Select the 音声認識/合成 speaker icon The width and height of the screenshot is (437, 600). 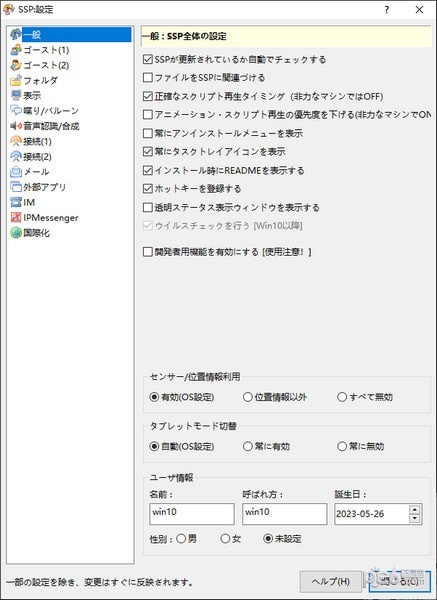click(16, 126)
